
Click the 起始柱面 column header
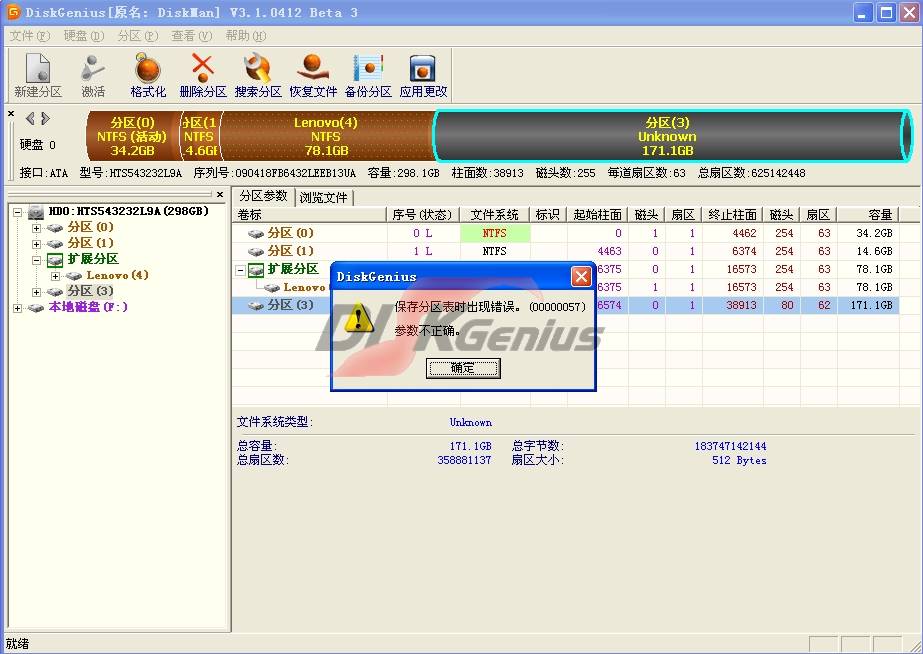[597, 215]
